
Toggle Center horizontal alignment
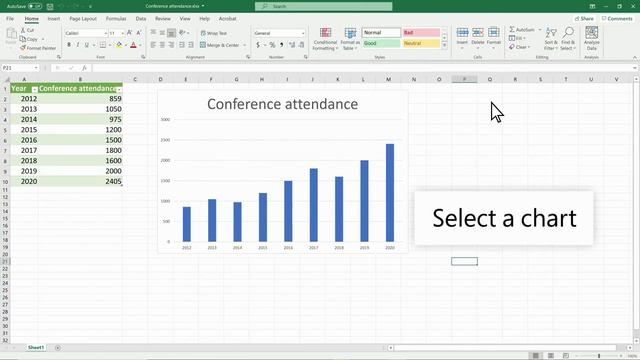click(x=162, y=45)
